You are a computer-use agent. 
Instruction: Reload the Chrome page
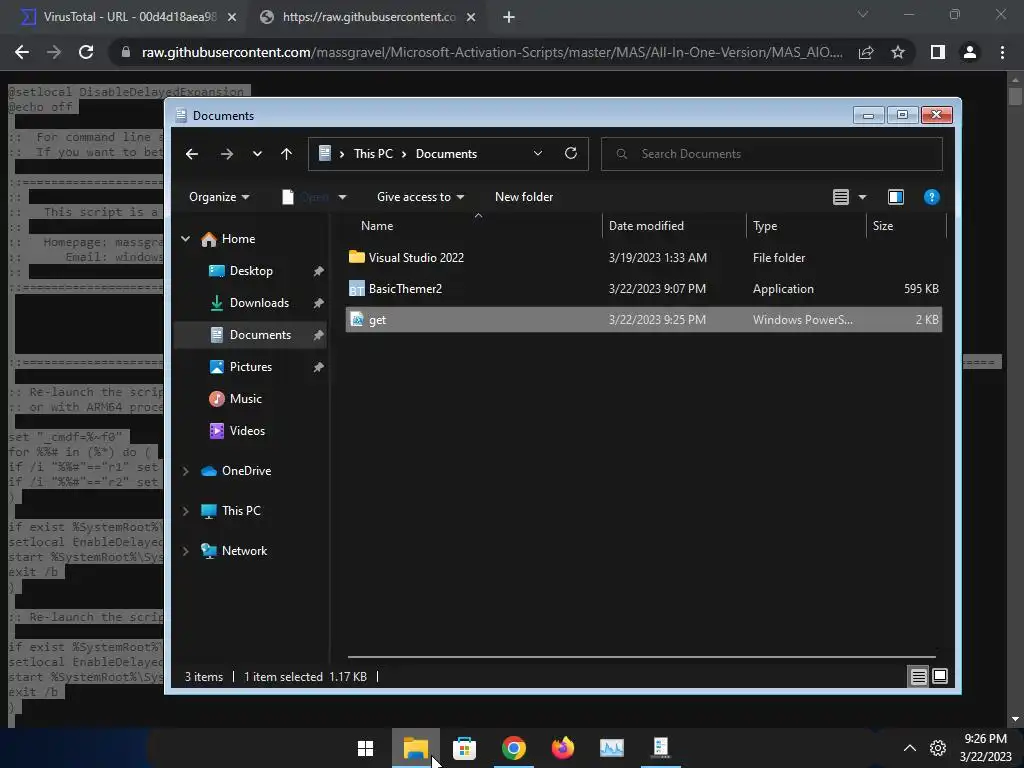click(x=86, y=52)
